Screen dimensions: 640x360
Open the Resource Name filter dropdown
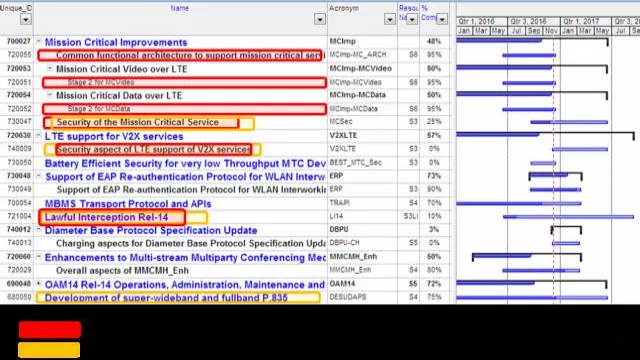[412, 19]
